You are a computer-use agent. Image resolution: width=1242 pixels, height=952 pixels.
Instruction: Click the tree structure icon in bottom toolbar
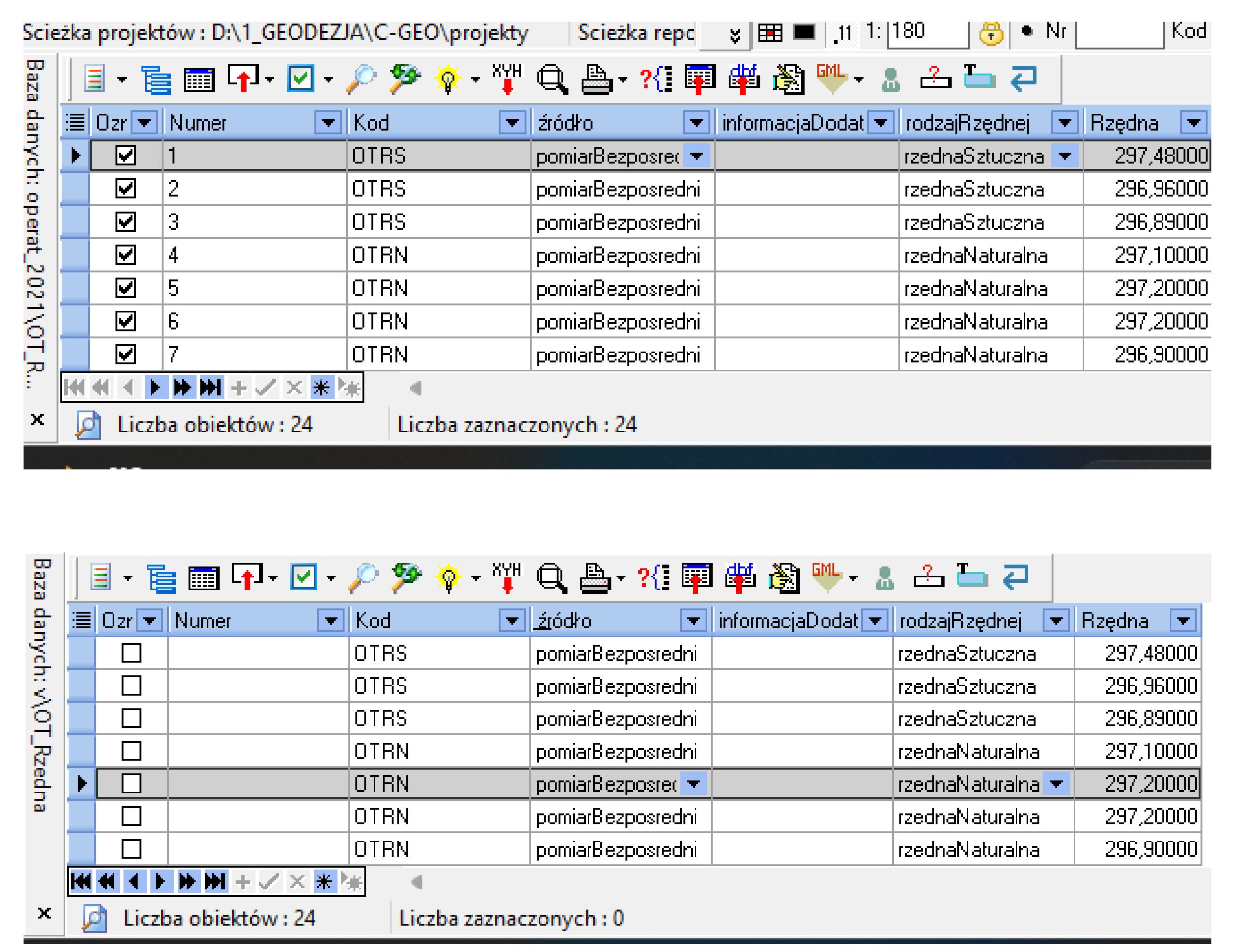point(161,579)
